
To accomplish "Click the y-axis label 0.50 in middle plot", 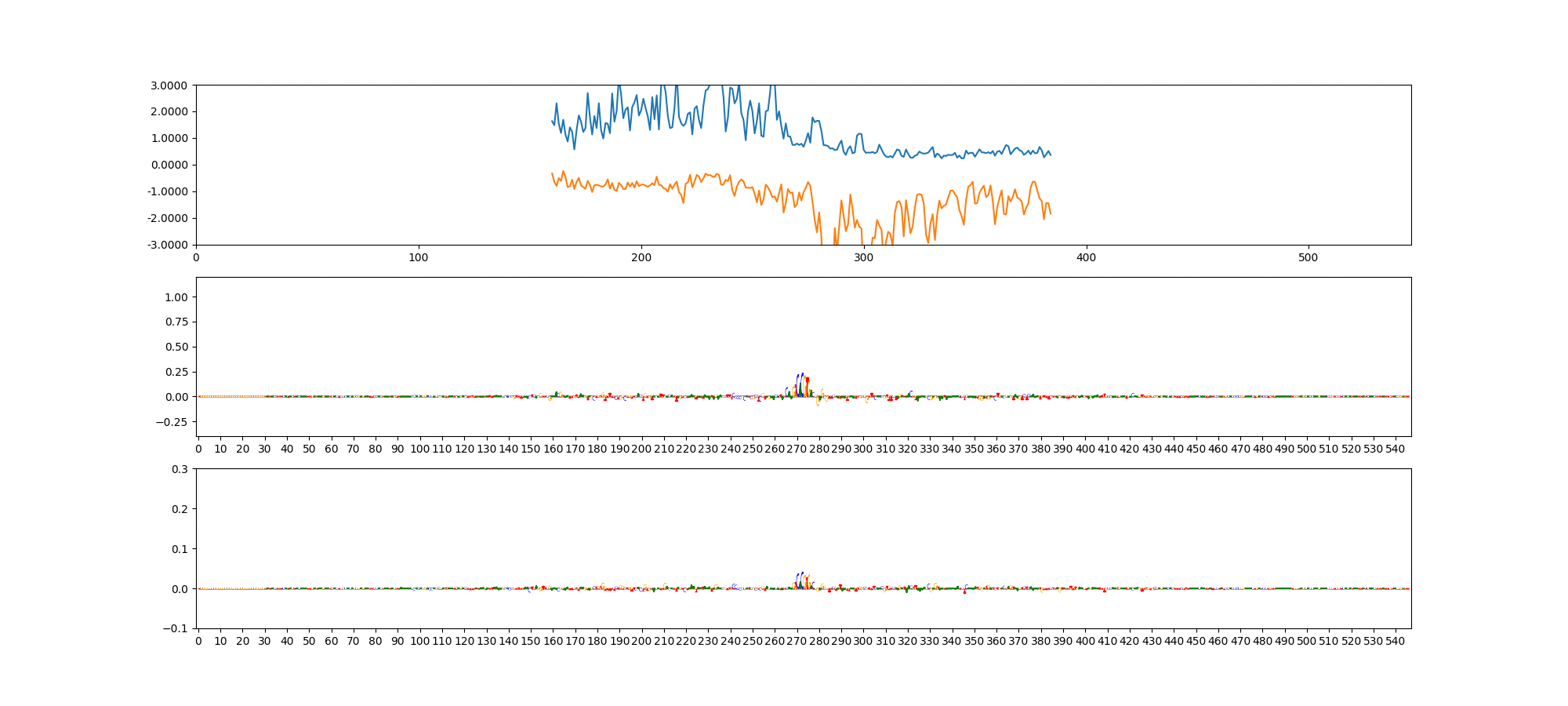I will [176, 347].
